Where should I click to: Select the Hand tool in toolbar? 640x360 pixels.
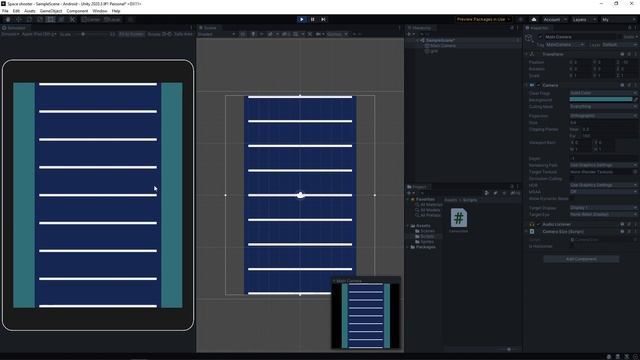click(8, 19)
